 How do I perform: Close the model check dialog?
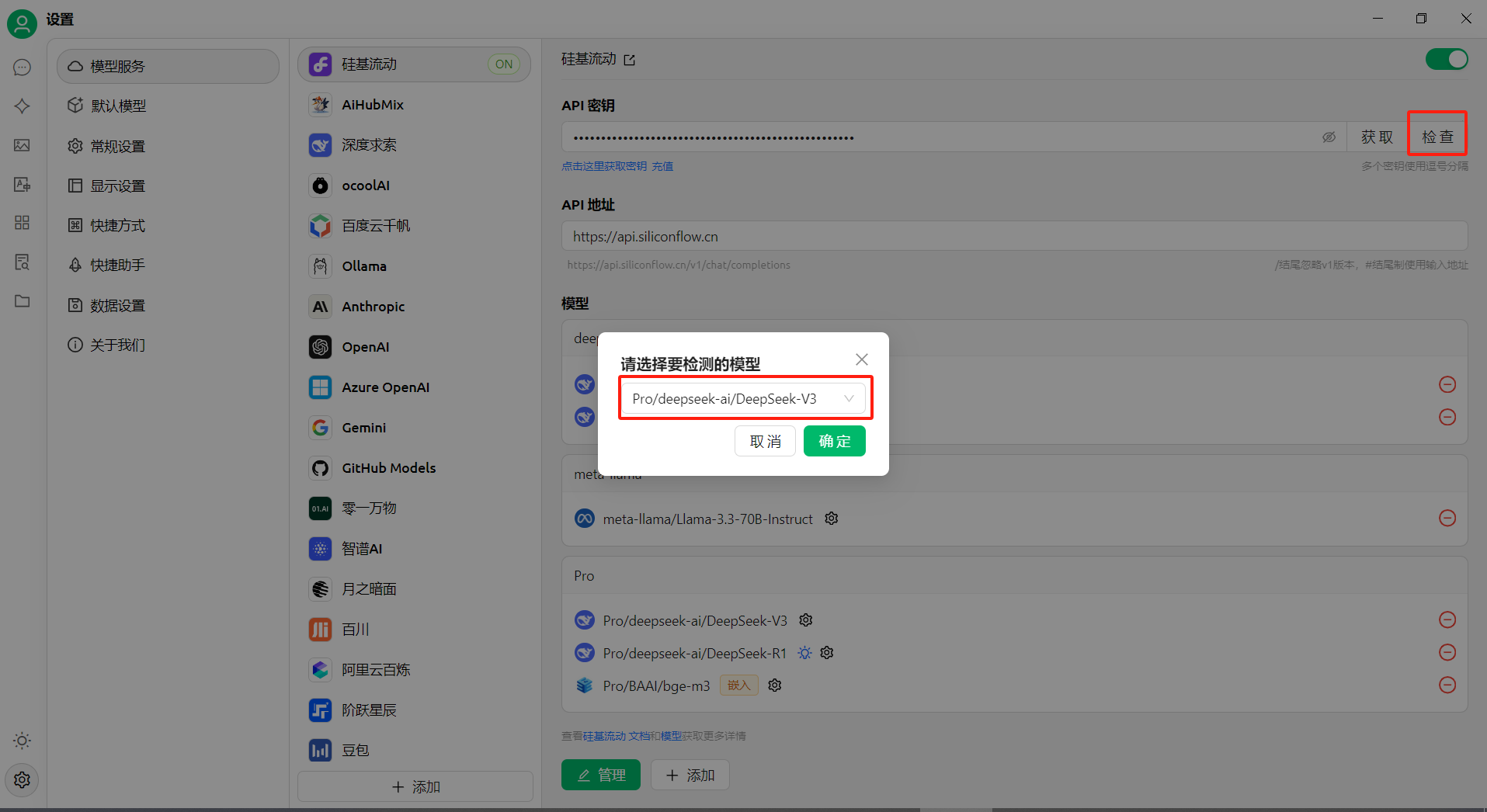click(x=862, y=359)
